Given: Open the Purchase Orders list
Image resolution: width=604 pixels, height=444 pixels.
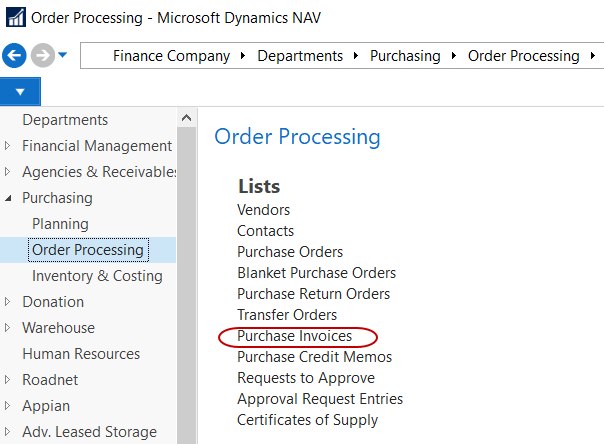Looking at the screenshot, I should 290,252.
